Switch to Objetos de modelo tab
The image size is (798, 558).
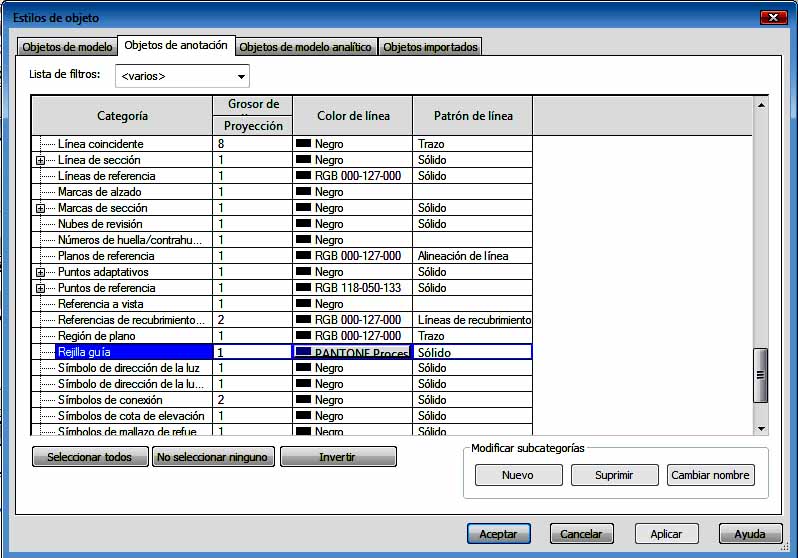(x=67, y=47)
